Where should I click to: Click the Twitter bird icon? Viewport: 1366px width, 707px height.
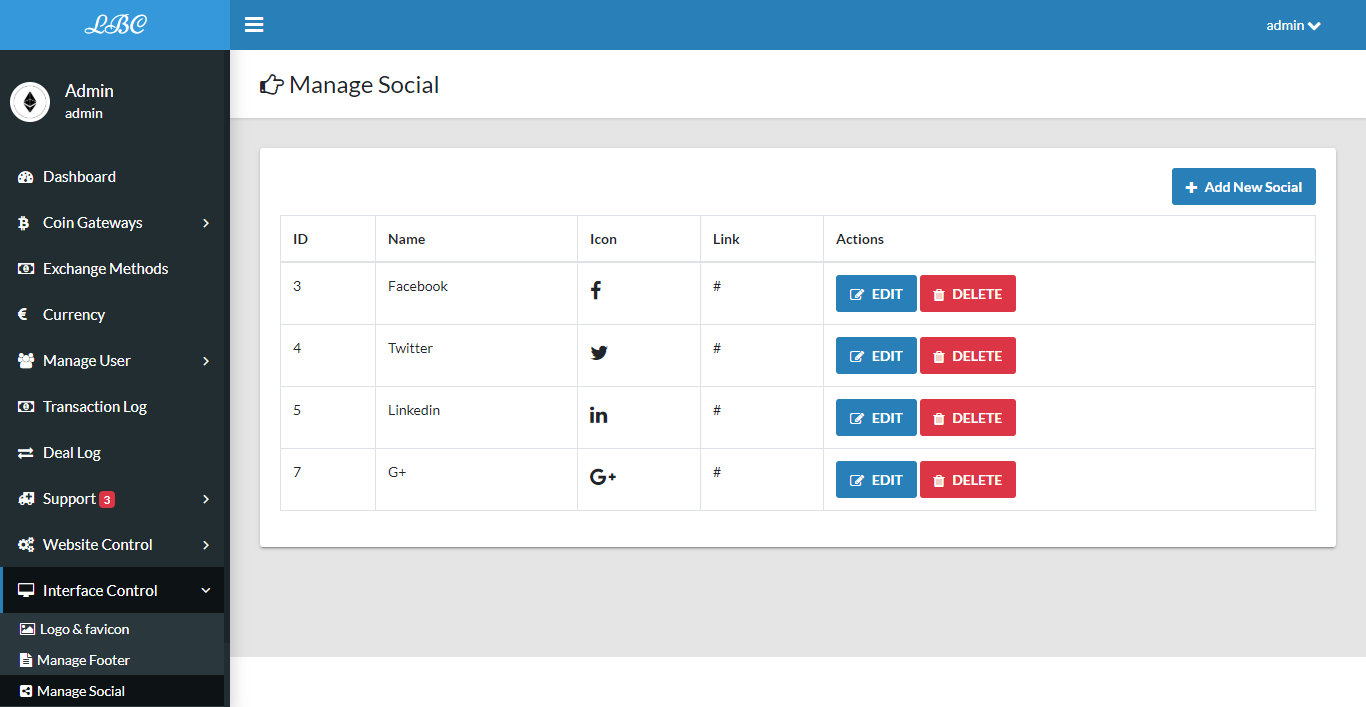click(x=599, y=353)
